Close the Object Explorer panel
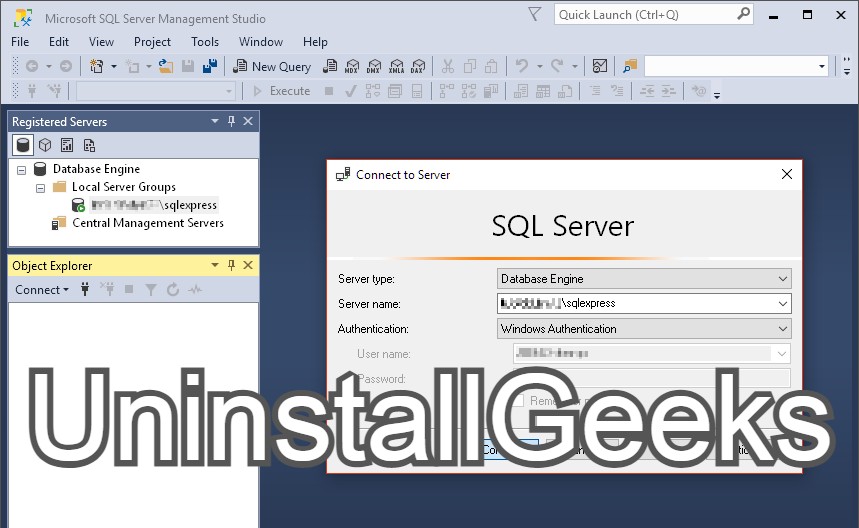This screenshot has height=528, width=859. (248, 265)
